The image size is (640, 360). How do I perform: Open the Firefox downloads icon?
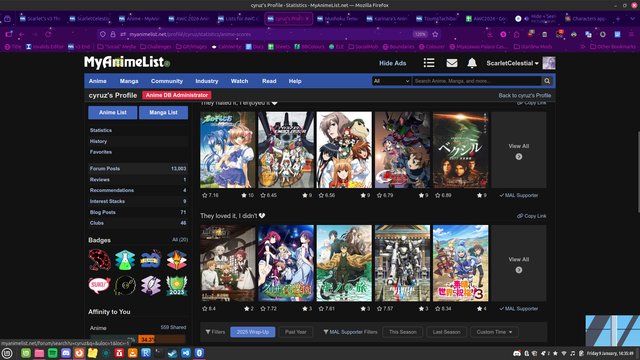tap(490, 34)
